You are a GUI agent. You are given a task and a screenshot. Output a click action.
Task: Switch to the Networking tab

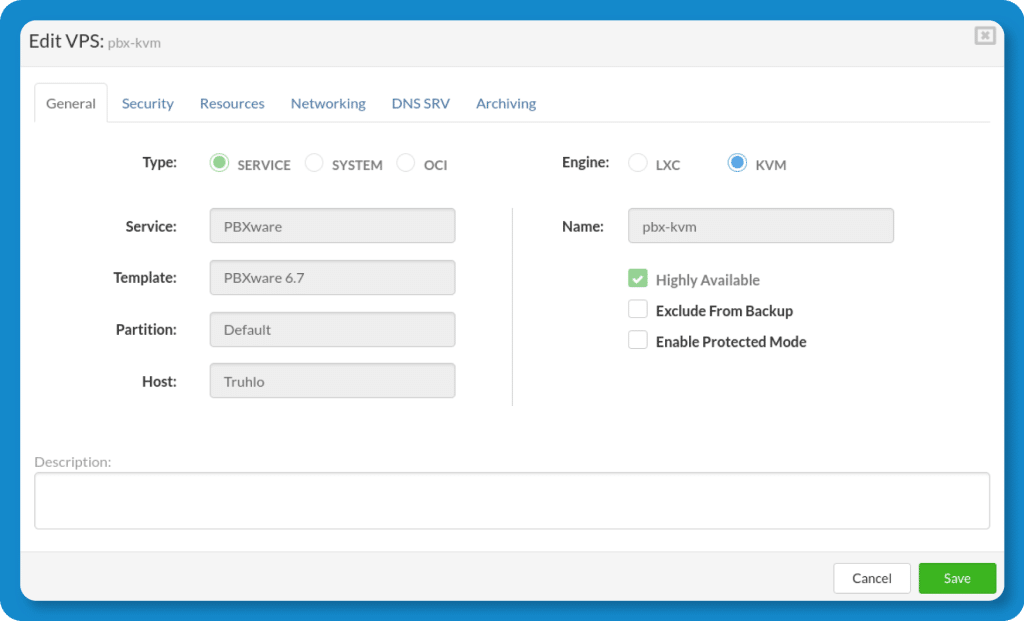tap(327, 103)
